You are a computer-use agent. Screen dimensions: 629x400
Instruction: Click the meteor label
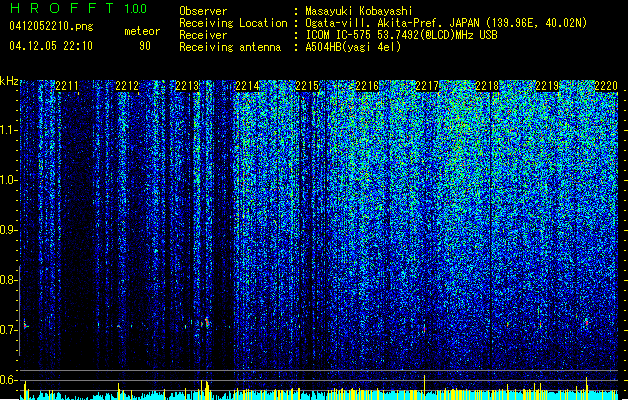pos(142,31)
